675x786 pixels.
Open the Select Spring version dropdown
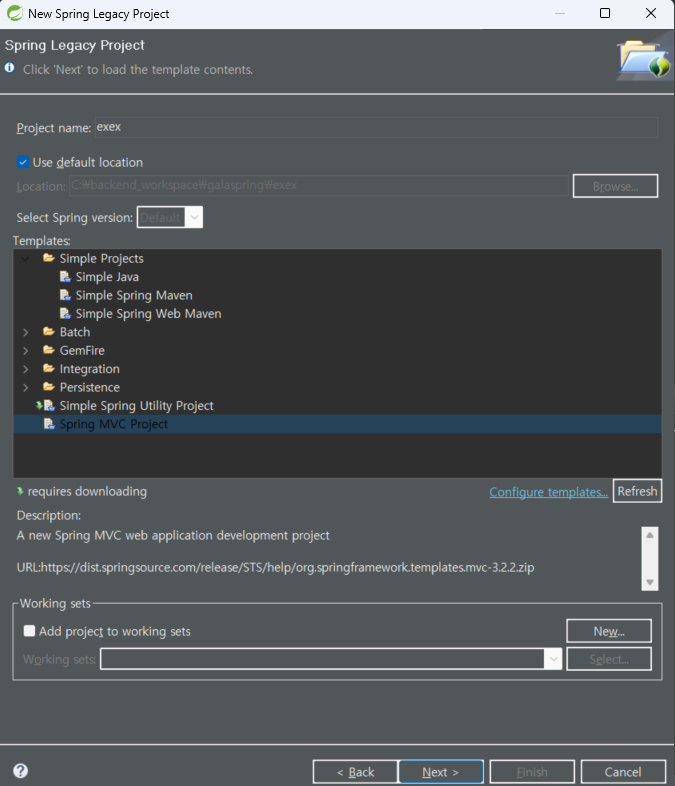click(170, 217)
